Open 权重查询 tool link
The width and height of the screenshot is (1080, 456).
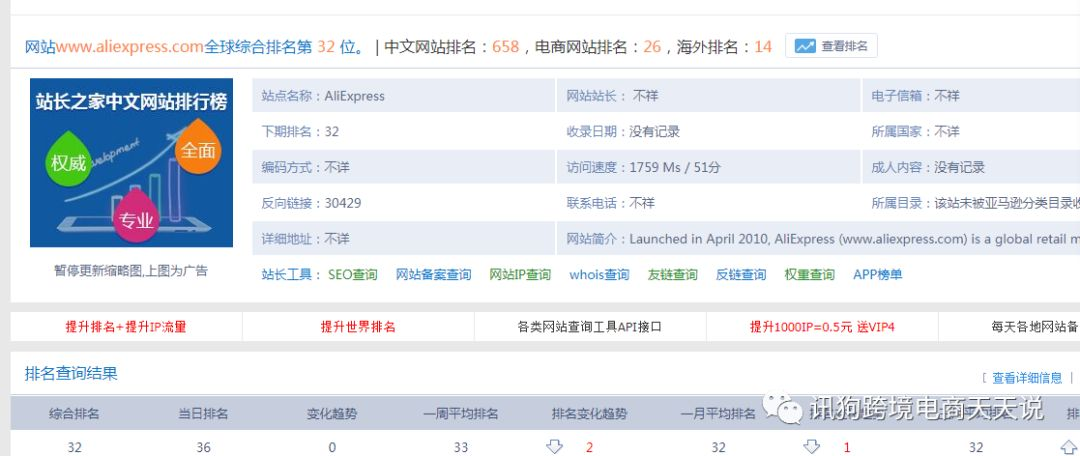point(809,274)
